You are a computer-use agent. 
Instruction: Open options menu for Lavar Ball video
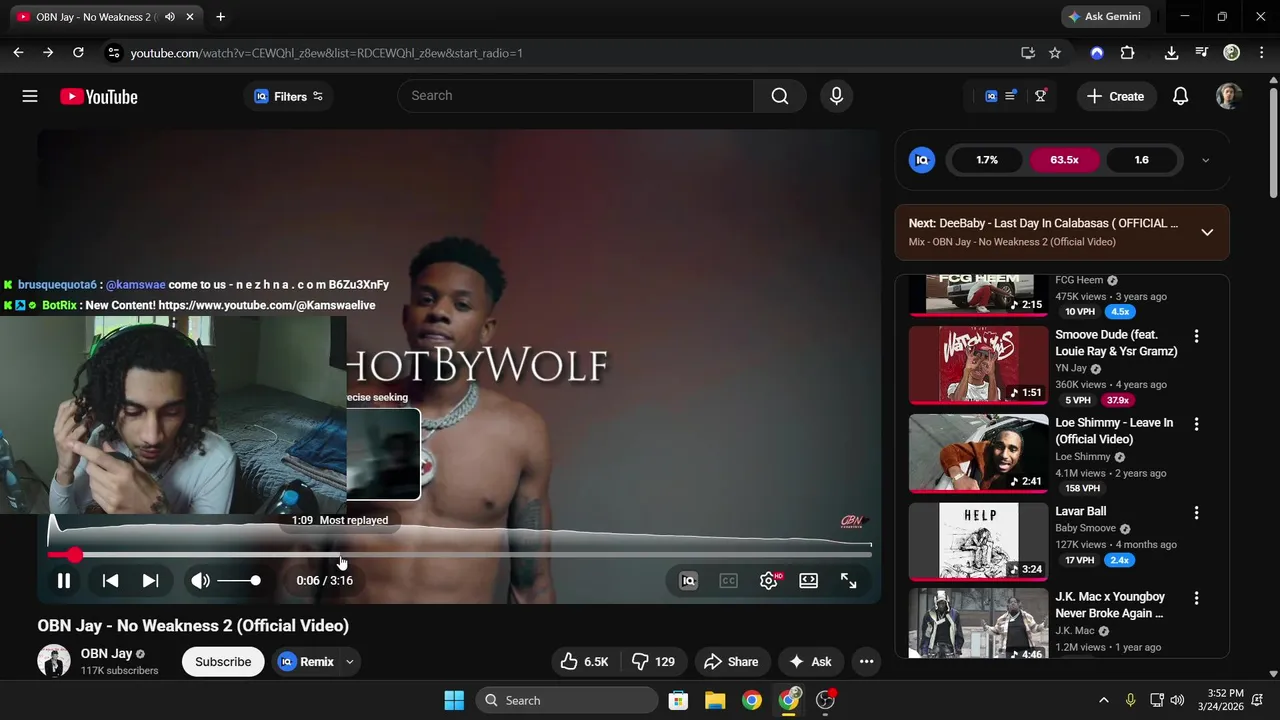pos(1196,512)
